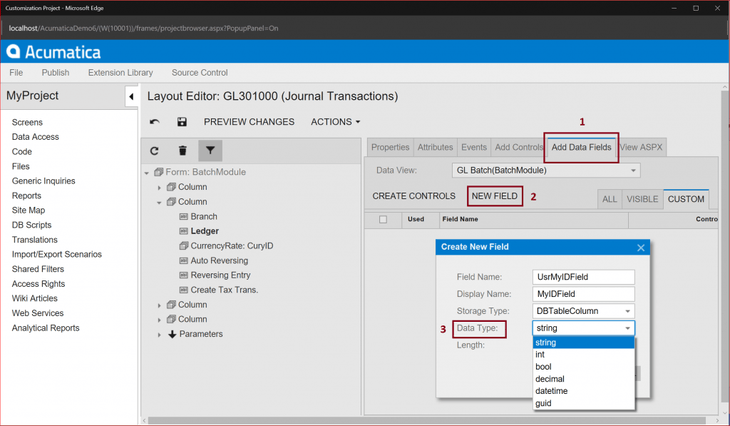
Task: Open the Storage Type DBTableColumn dropdown
Action: pos(628,311)
